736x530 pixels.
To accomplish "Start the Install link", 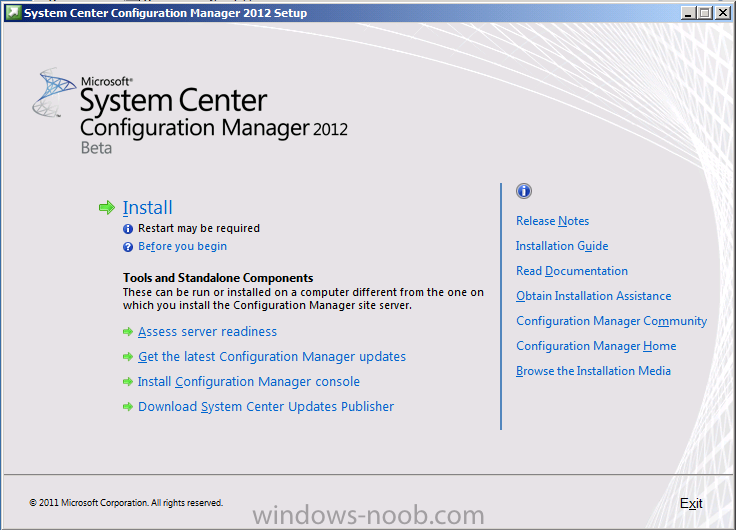I will click(x=147, y=207).
